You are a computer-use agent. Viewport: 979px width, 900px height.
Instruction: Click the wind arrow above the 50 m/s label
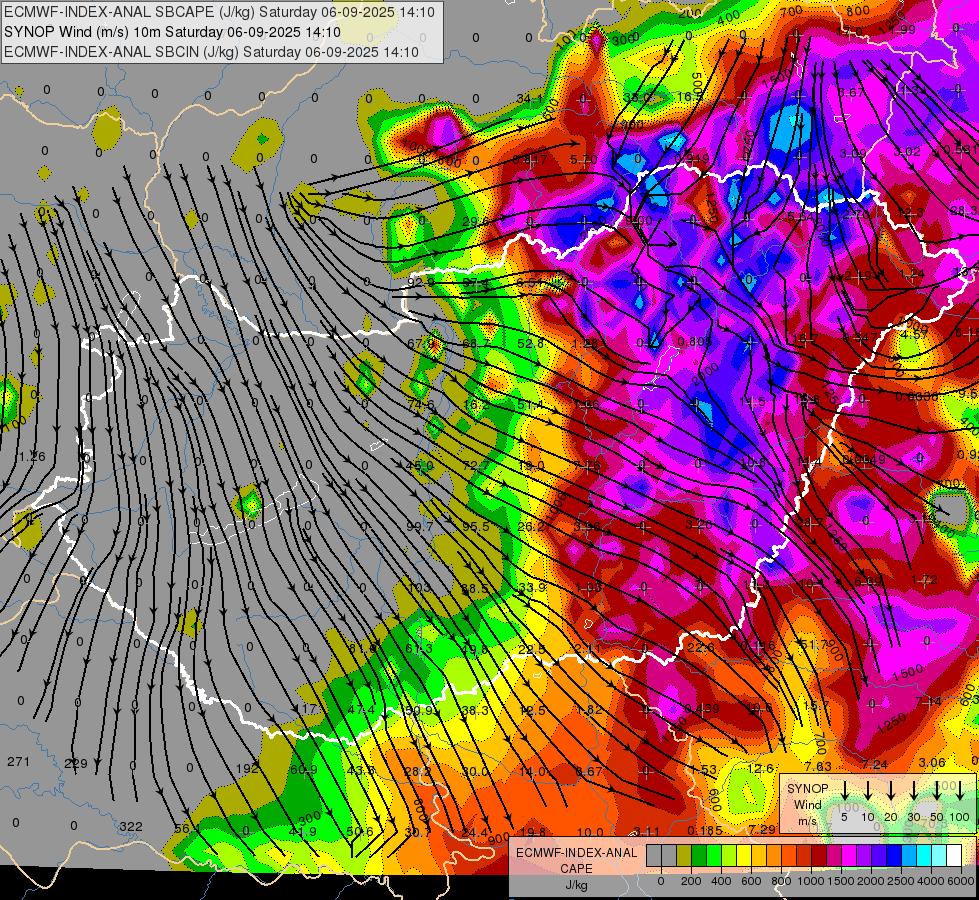[937, 790]
